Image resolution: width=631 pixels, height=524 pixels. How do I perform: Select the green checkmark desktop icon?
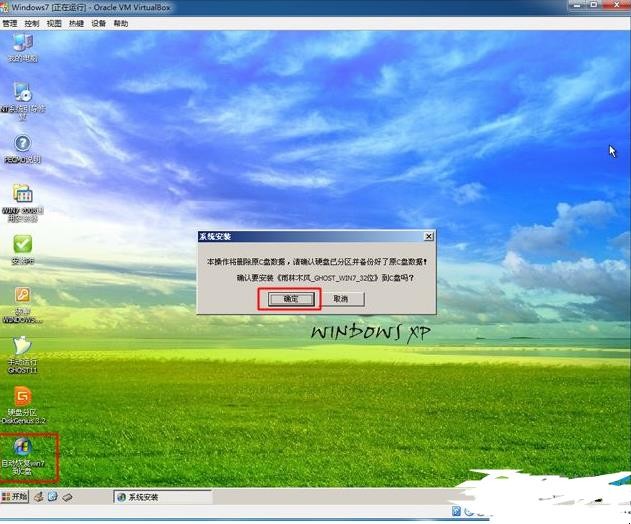click(23, 250)
